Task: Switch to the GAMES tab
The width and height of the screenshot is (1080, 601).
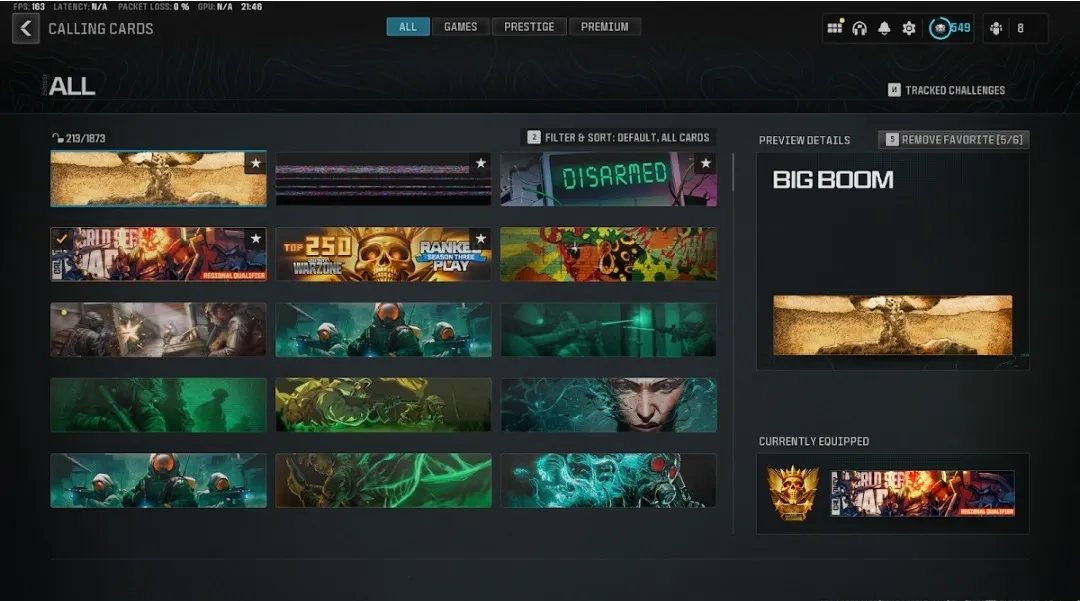Action: pos(460,27)
